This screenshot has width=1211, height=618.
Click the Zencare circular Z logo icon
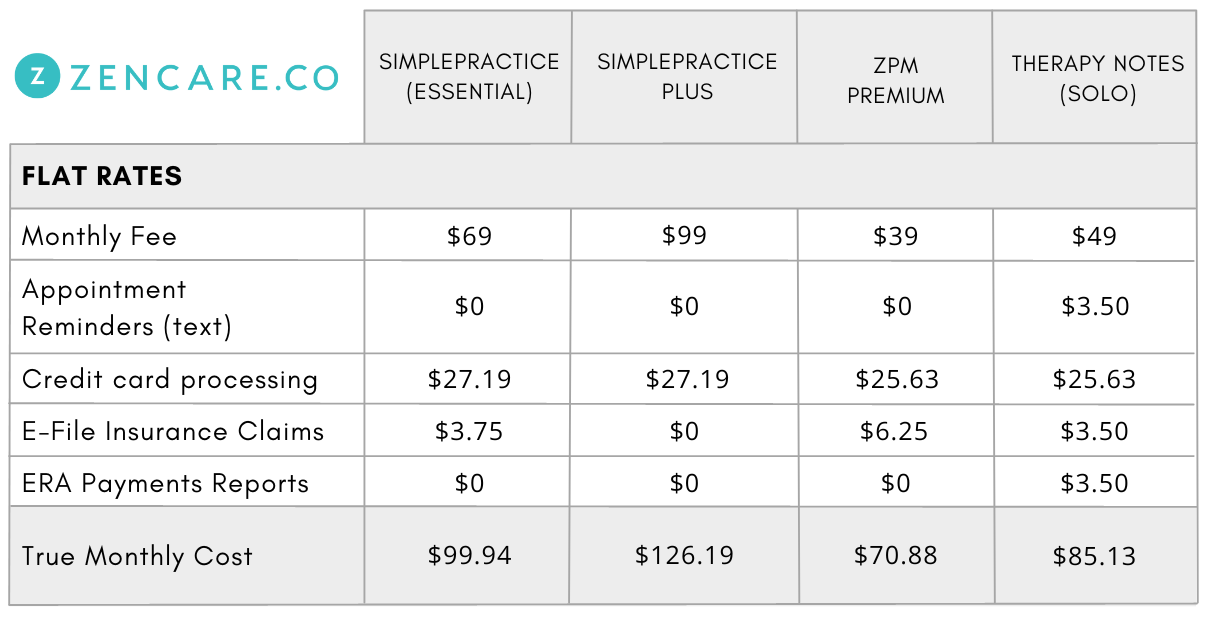pyautogui.click(x=37, y=77)
